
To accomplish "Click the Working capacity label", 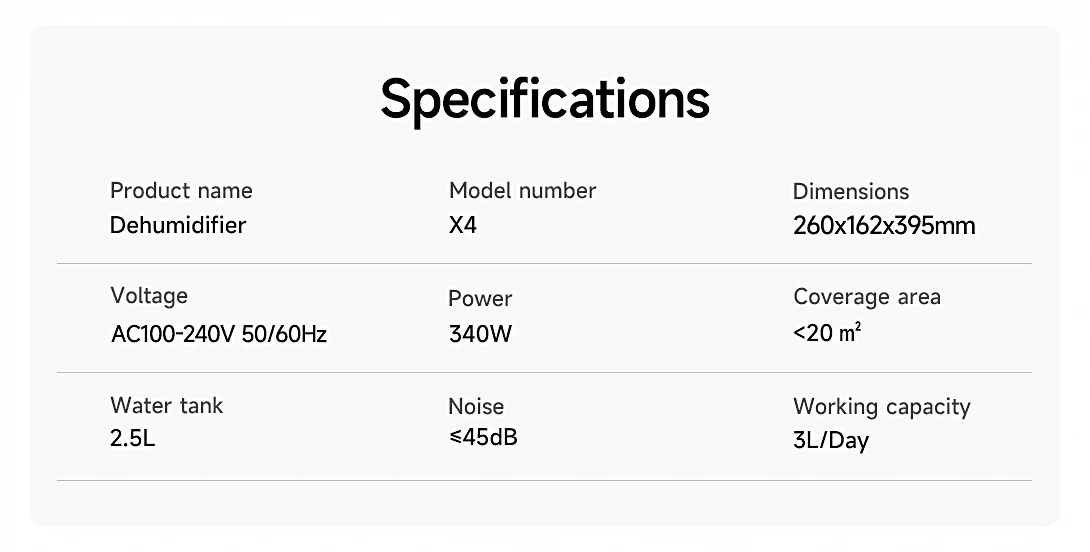I will [881, 407].
